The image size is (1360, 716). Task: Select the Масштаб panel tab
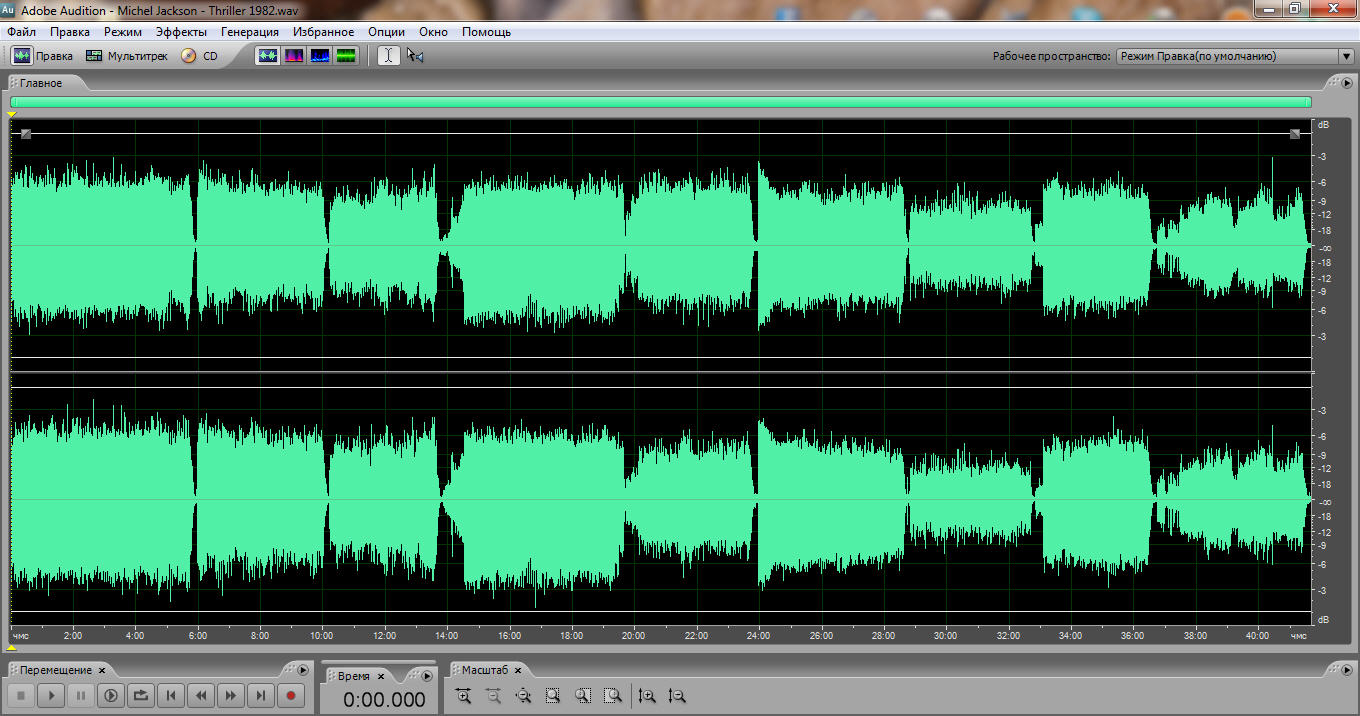tap(485, 670)
